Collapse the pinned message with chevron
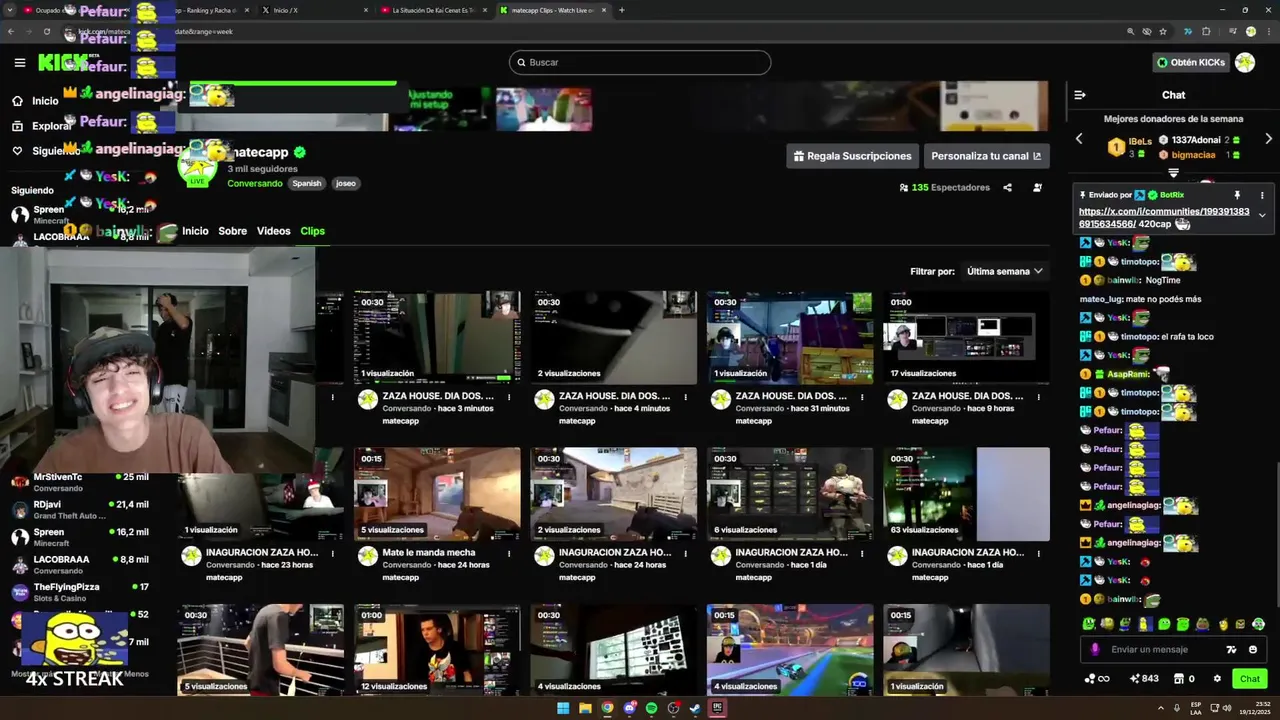The image size is (1280, 720). click(x=1262, y=216)
